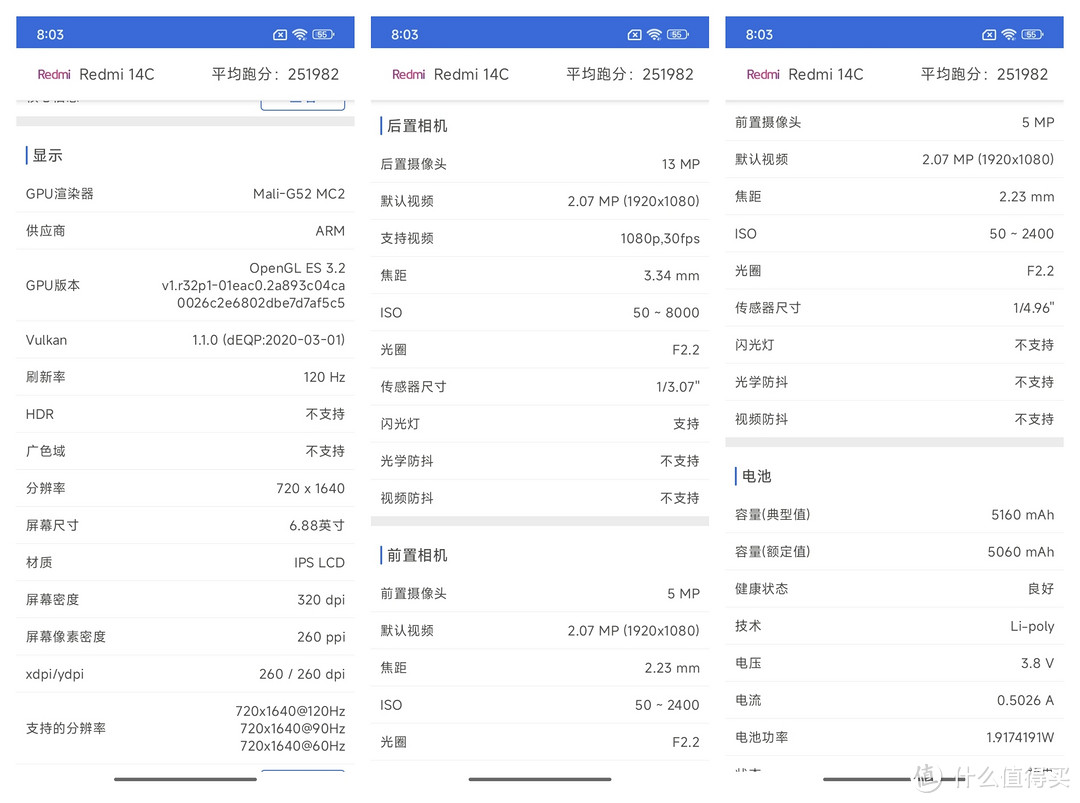Tap the 容量(额定值) 5060 mAh row
This screenshot has height=803, width=1080.
894,552
